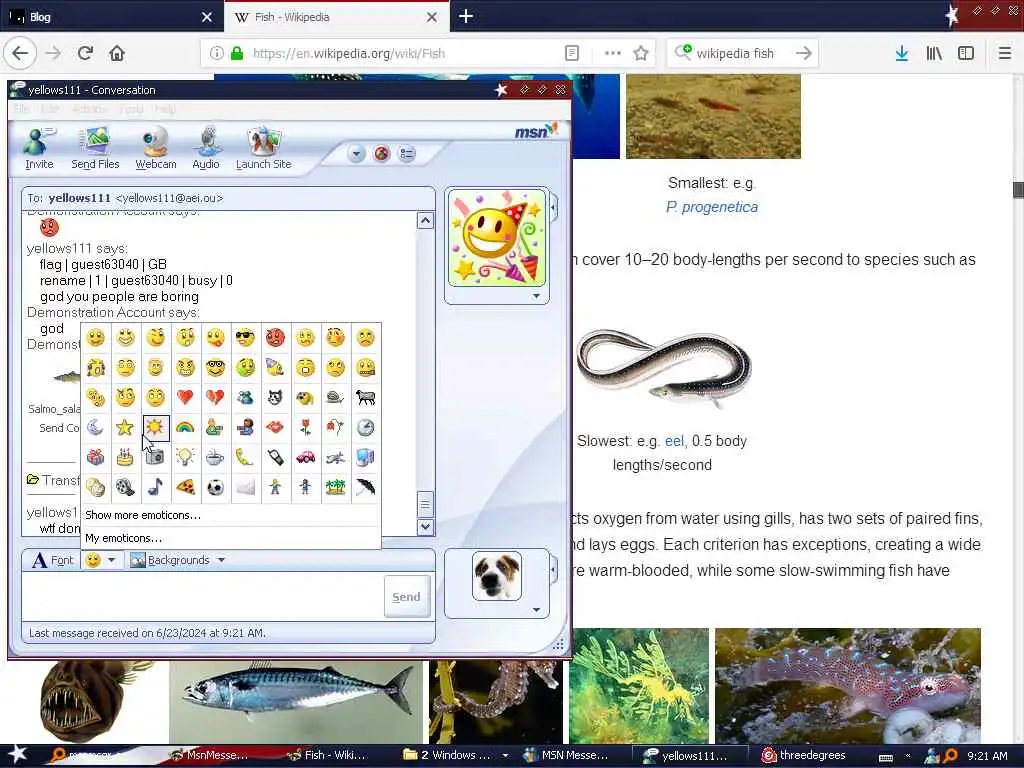Click the MSN Messenger buddies emoticon
Viewport: 1024px width, 768px height.
coord(245,396)
